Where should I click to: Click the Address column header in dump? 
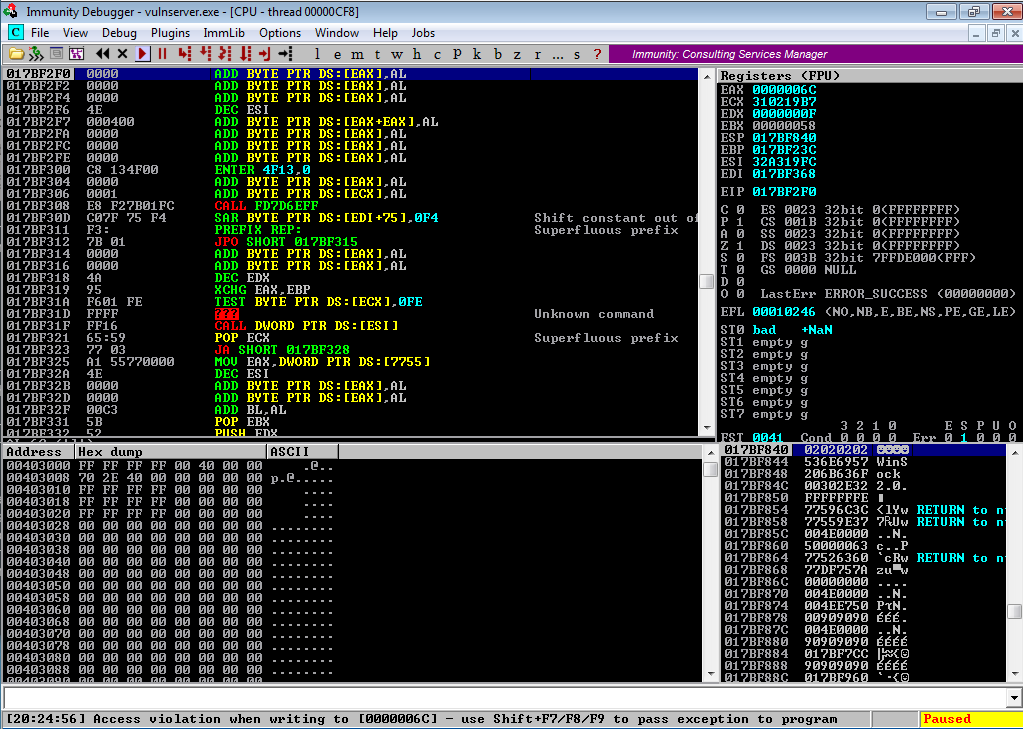coord(38,452)
